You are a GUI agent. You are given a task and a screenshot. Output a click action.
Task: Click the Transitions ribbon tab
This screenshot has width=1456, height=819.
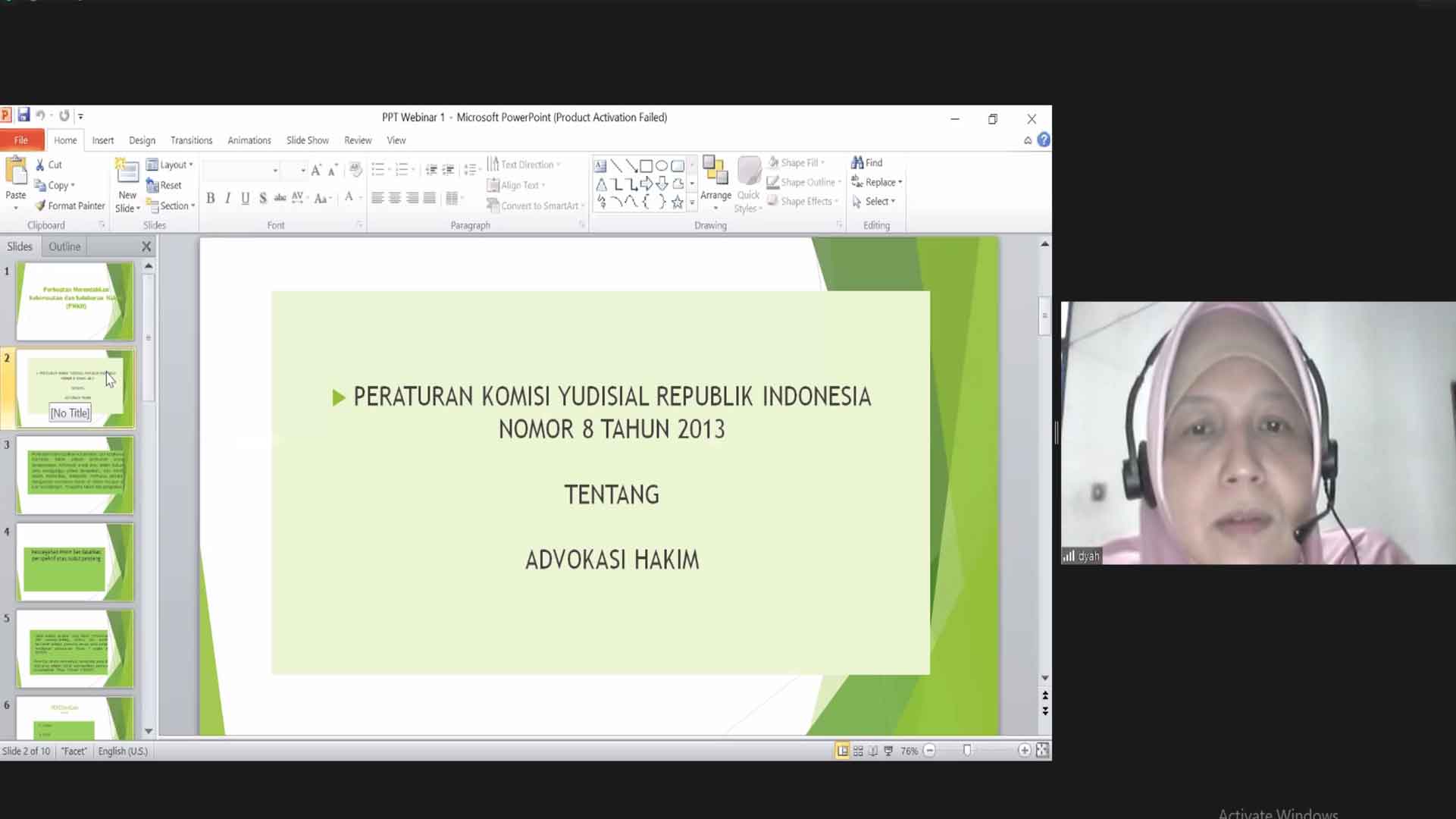click(x=190, y=140)
